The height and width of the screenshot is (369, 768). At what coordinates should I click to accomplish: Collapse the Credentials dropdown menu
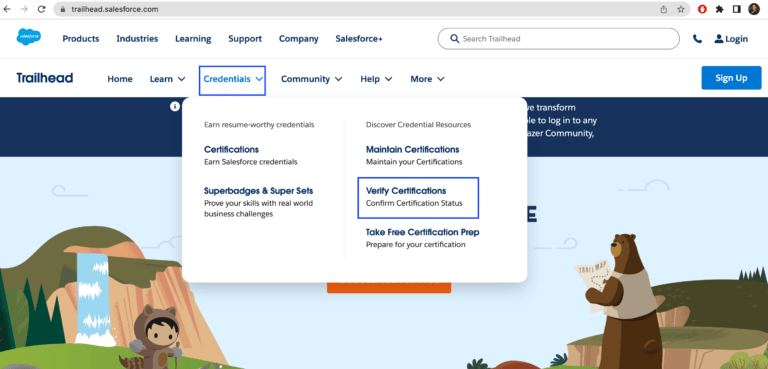click(x=232, y=80)
